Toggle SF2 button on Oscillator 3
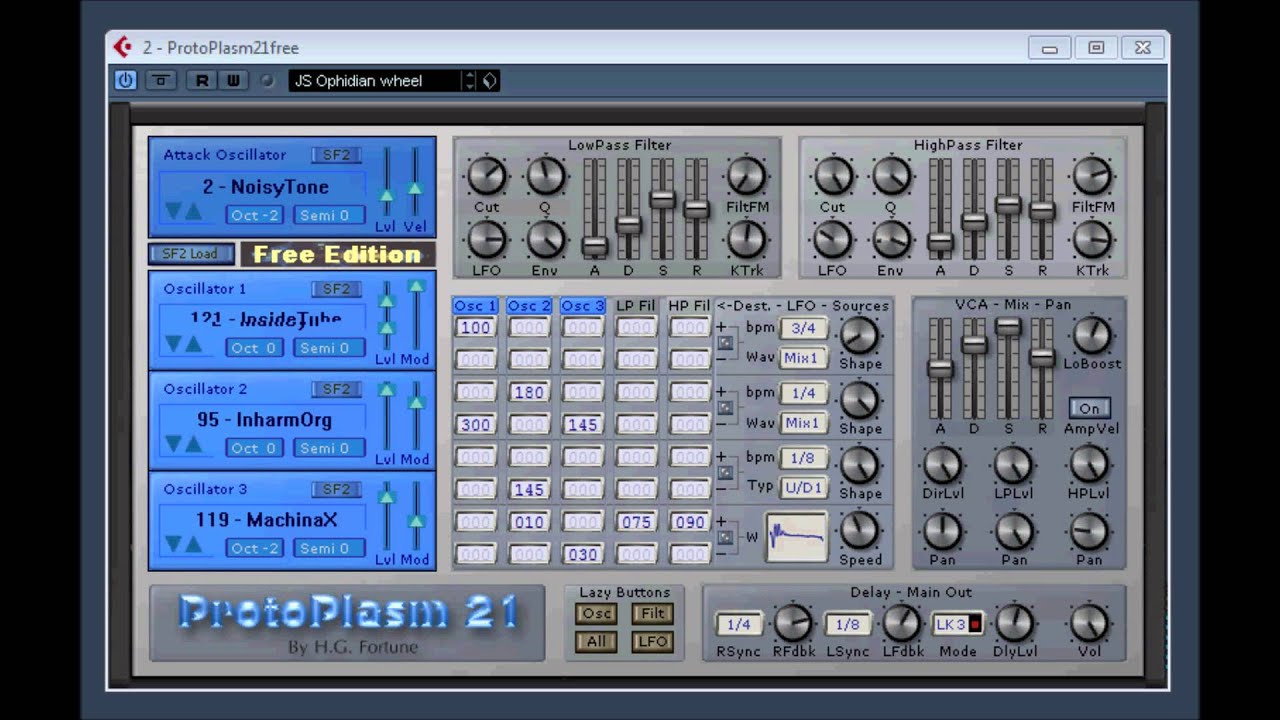Viewport: 1280px width, 720px height. click(336, 489)
